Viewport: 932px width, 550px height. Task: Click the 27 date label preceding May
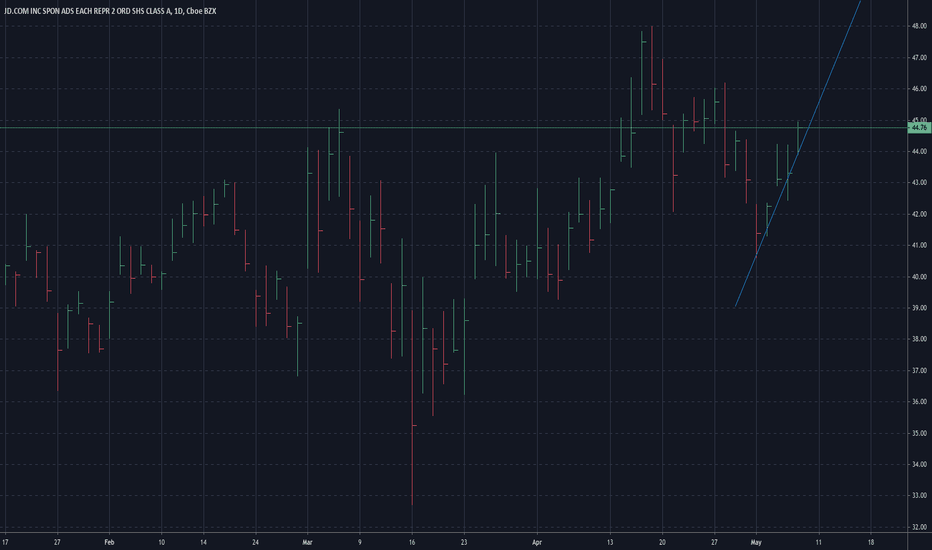(x=714, y=542)
